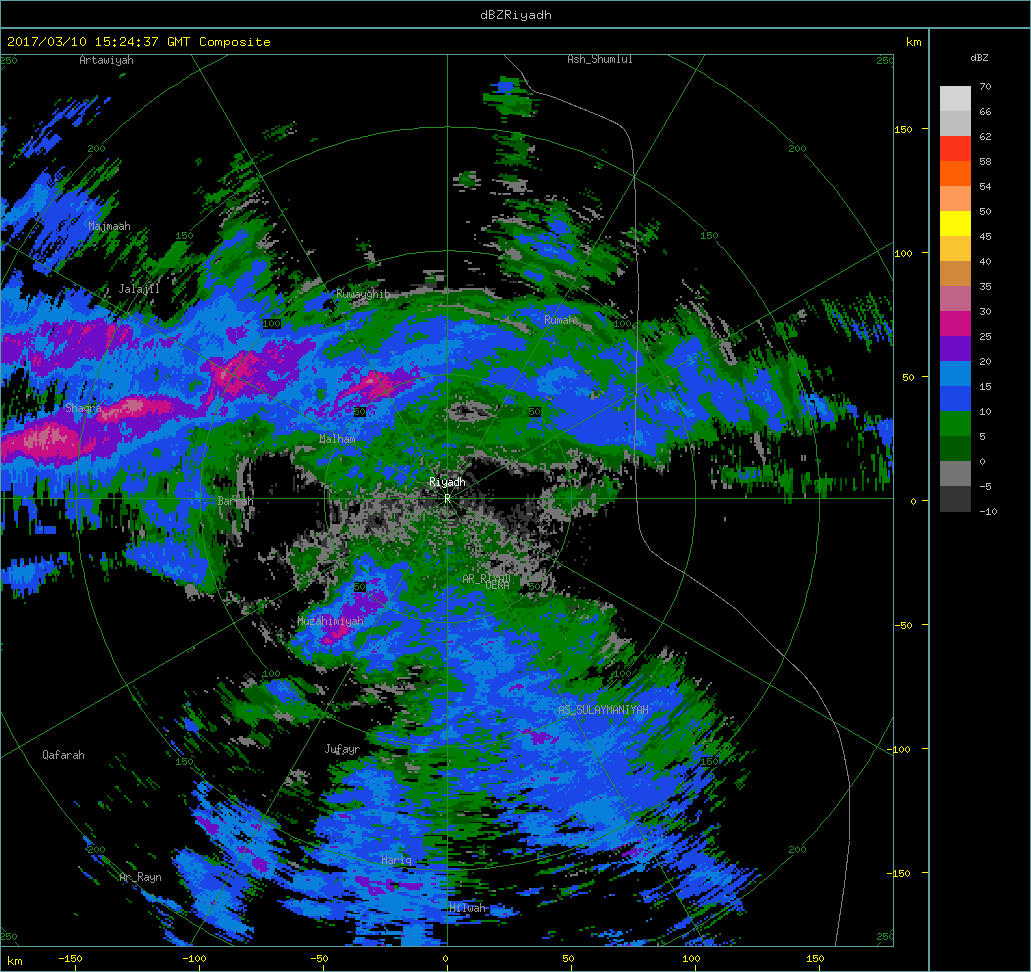Viewport: 1031px width, 972px height.
Task: Click the Hariq city label
Action: (x=396, y=860)
